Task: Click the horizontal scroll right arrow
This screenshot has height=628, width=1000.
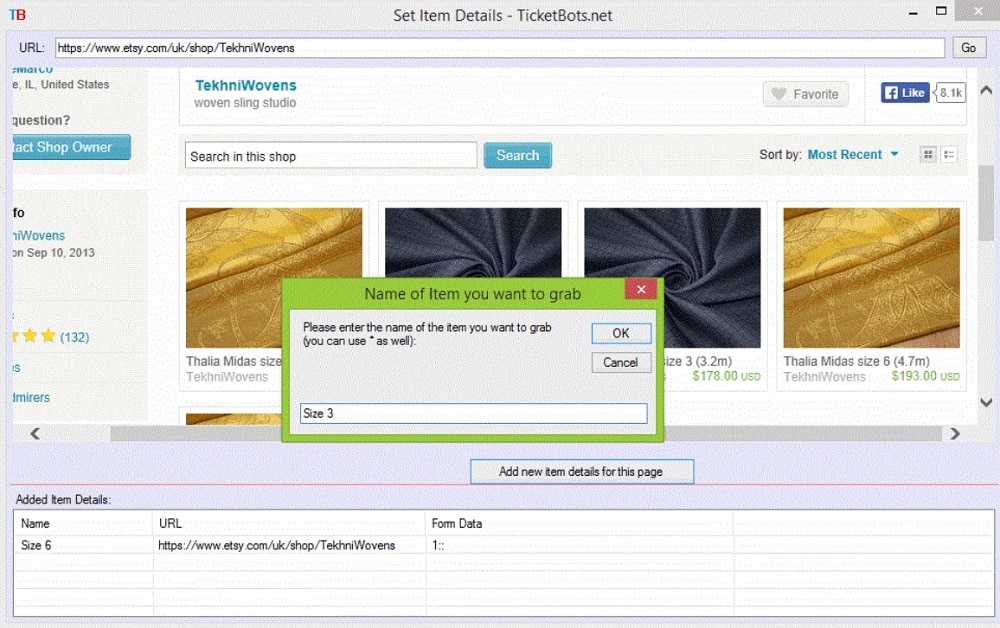Action: (x=955, y=434)
